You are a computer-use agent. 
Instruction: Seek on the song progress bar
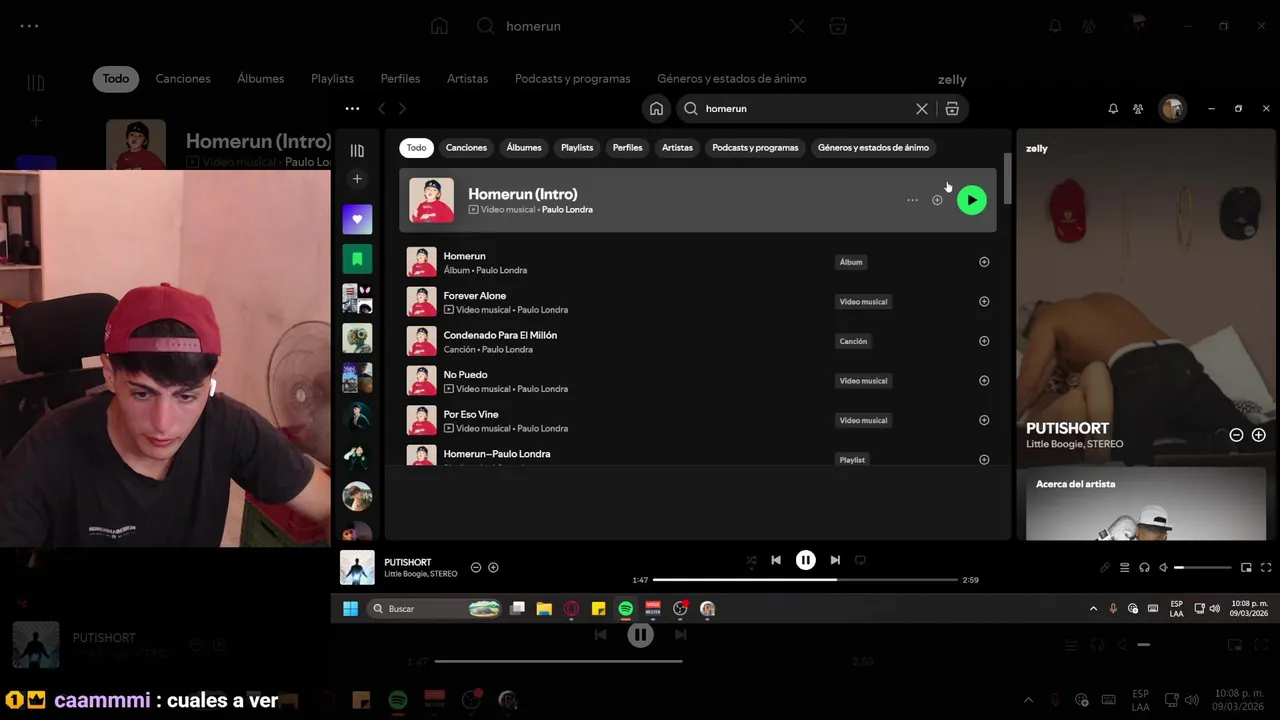(805, 580)
